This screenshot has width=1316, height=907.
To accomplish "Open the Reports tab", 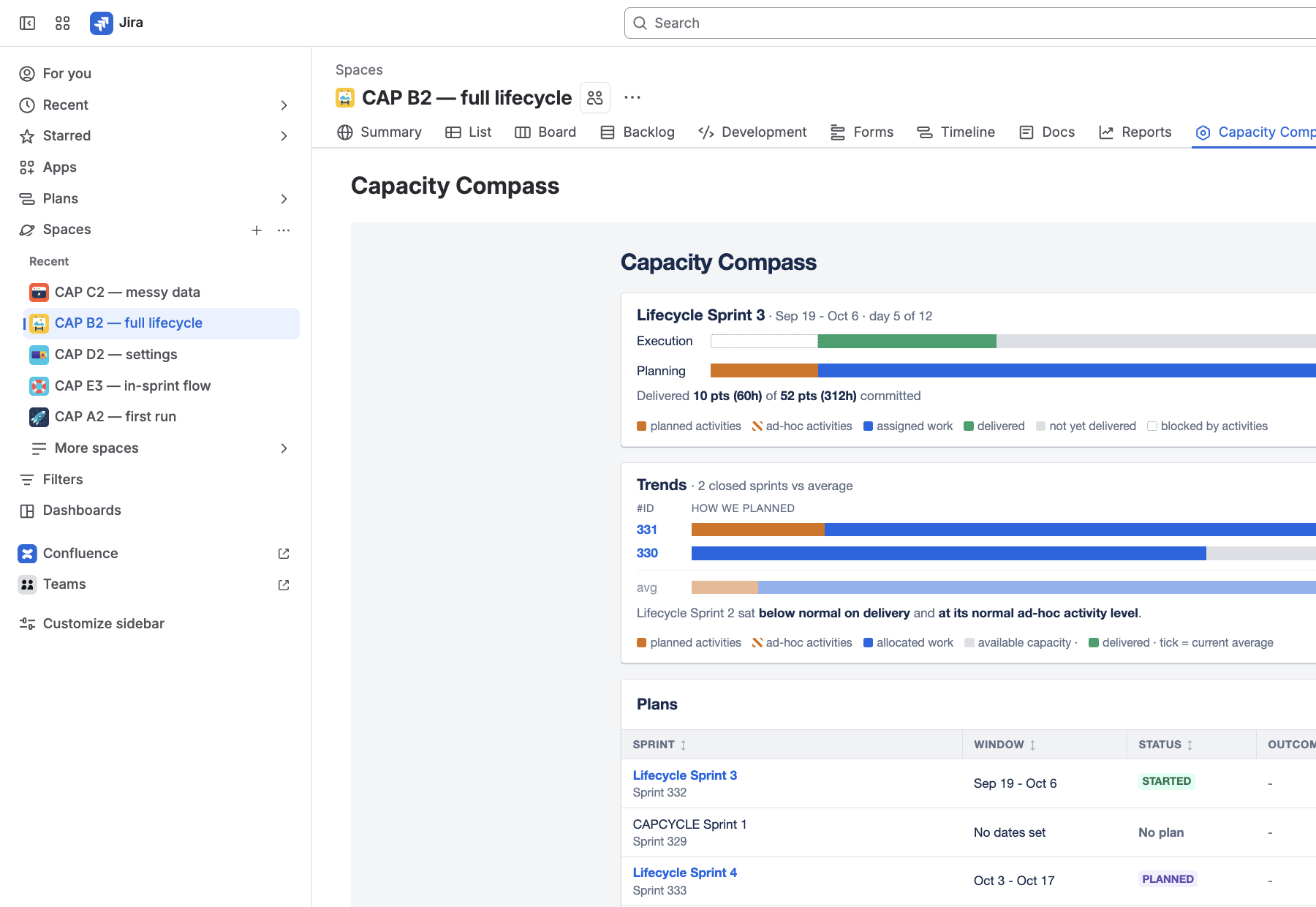I will (x=1135, y=132).
